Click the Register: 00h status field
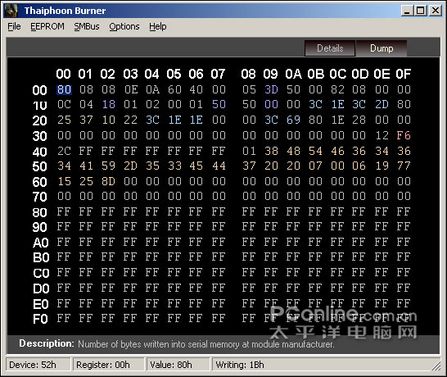This screenshot has width=447, height=377. tap(109, 365)
